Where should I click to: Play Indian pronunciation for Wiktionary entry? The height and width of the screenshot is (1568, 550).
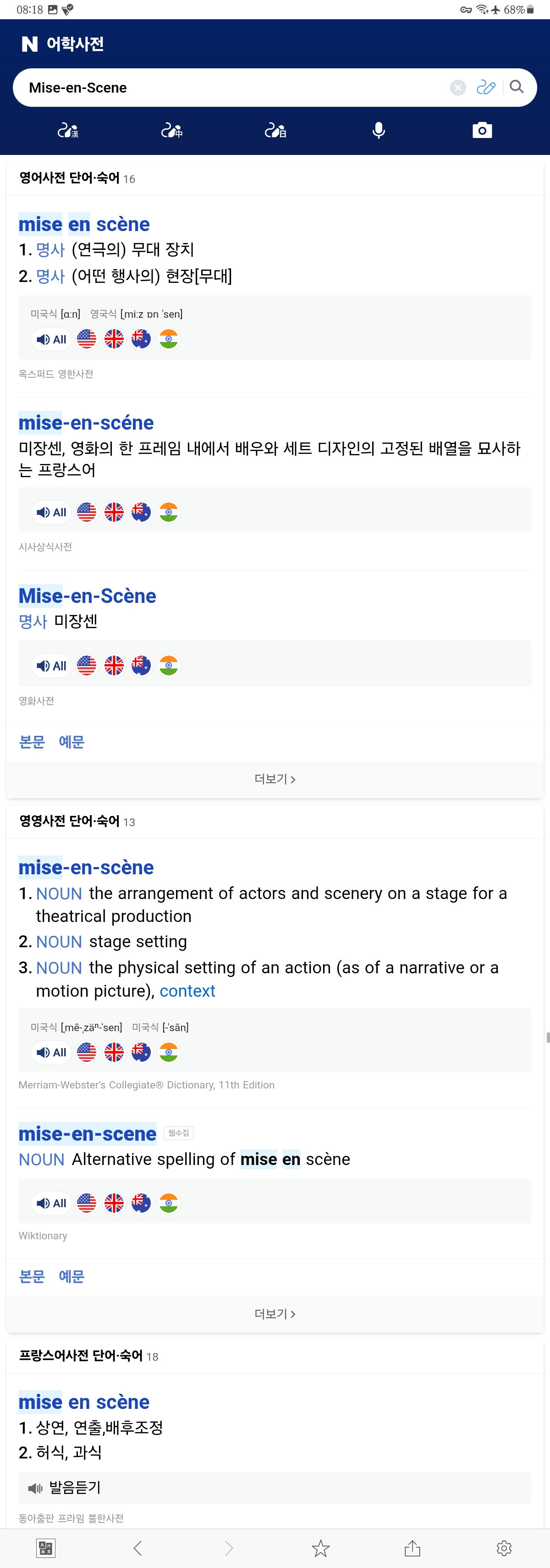point(169,1203)
